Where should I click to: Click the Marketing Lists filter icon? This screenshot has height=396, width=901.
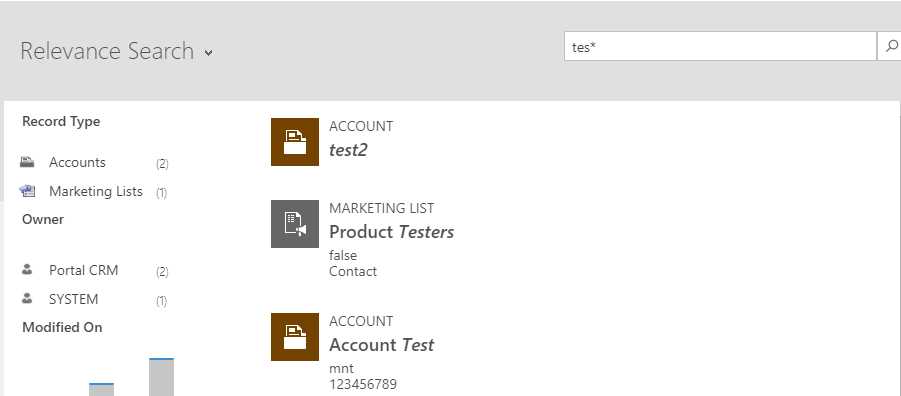pos(28,191)
